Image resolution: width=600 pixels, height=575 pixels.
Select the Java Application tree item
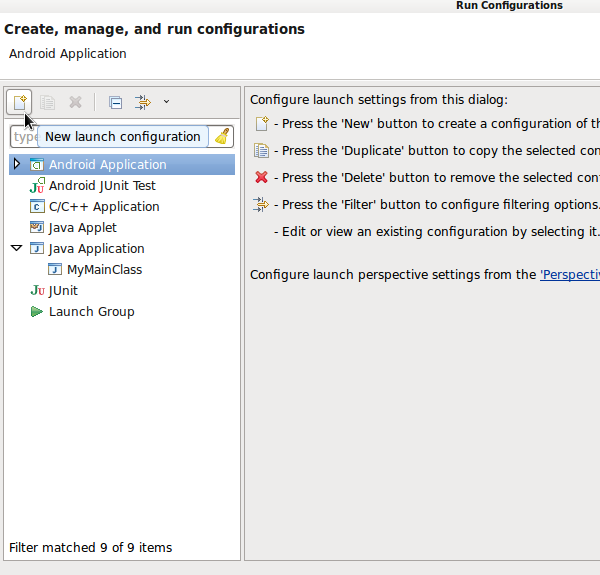tap(96, 248)
